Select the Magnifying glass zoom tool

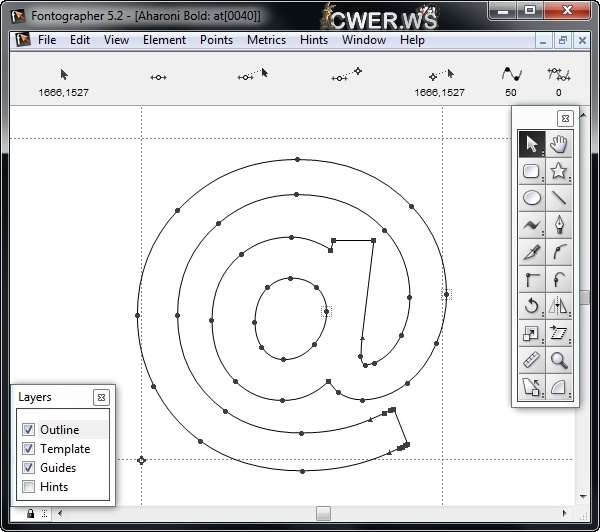(559, 360)
